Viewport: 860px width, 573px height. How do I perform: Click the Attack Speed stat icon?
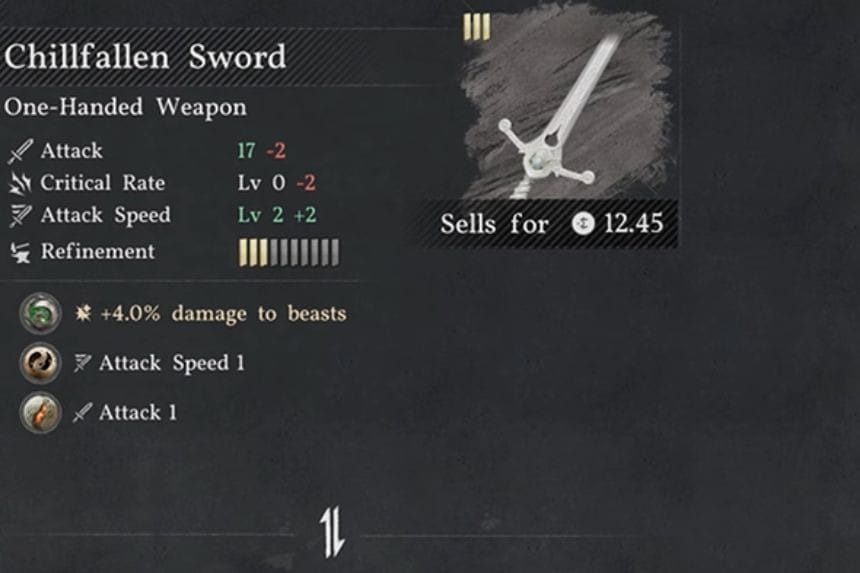click(x=20, y=215)
